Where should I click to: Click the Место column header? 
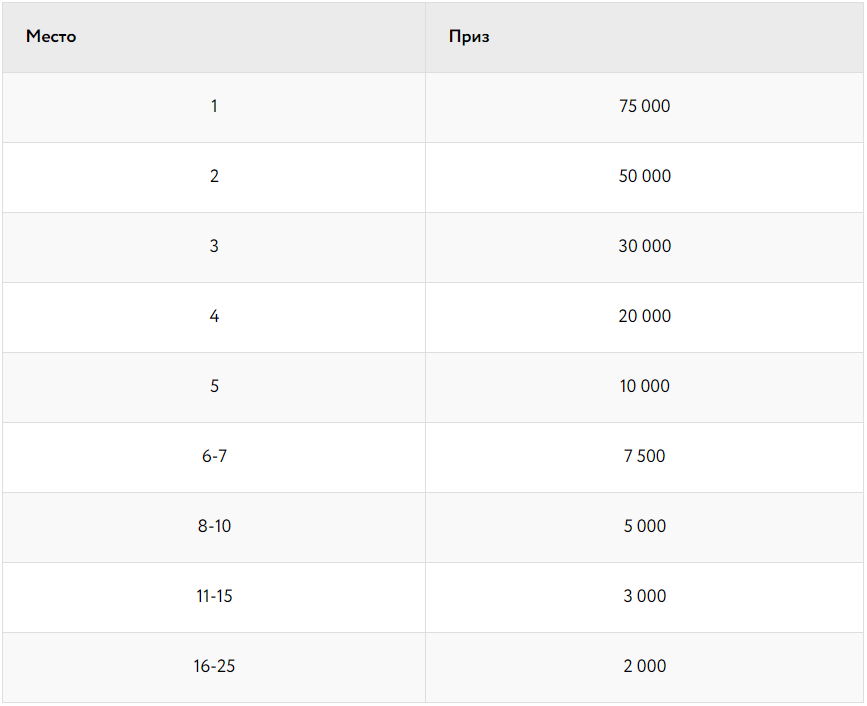(x=51, y=37)
